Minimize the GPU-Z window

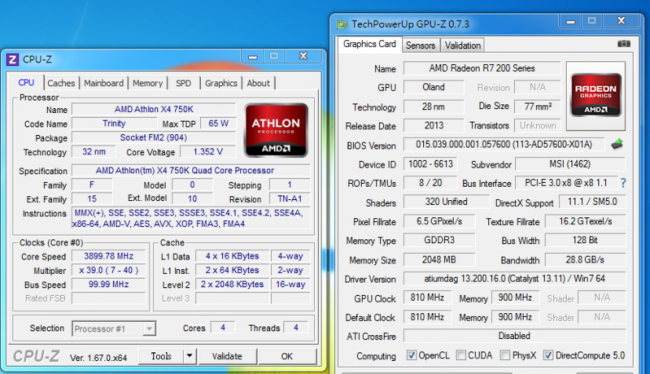[x=571, y=21]
